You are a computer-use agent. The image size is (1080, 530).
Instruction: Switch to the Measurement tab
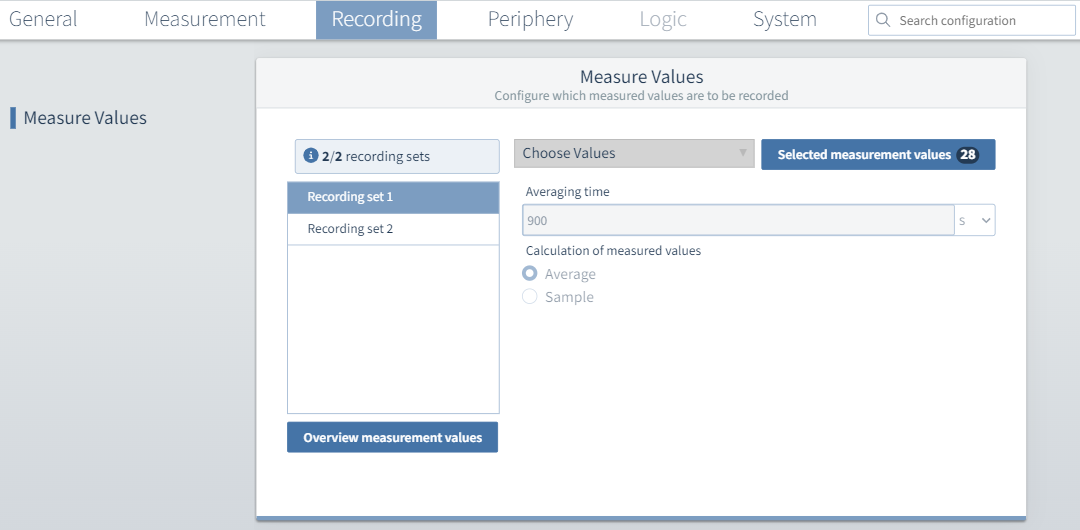click(x=205, y=19)
